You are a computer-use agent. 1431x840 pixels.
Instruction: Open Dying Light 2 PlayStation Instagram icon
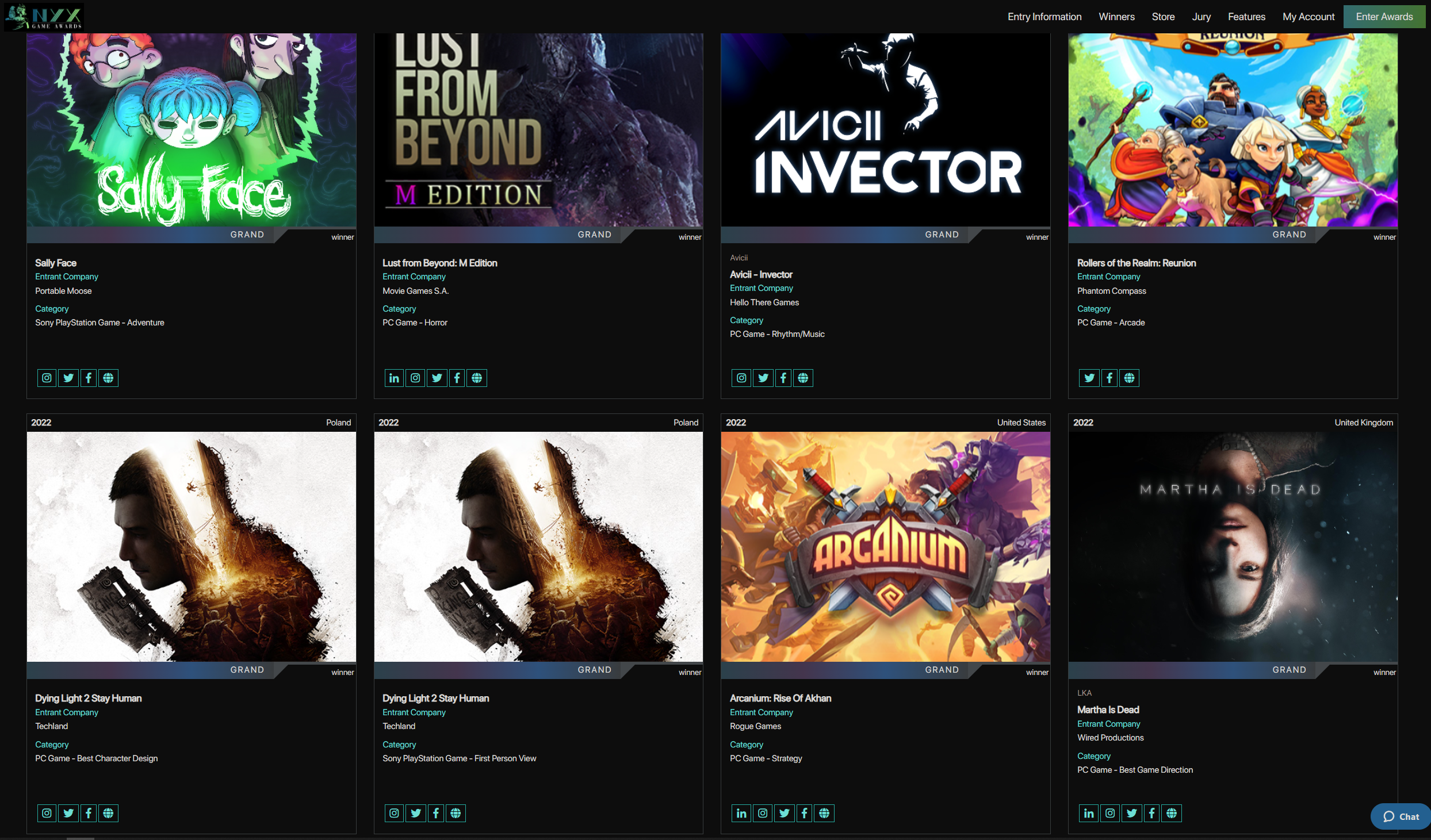394,813
